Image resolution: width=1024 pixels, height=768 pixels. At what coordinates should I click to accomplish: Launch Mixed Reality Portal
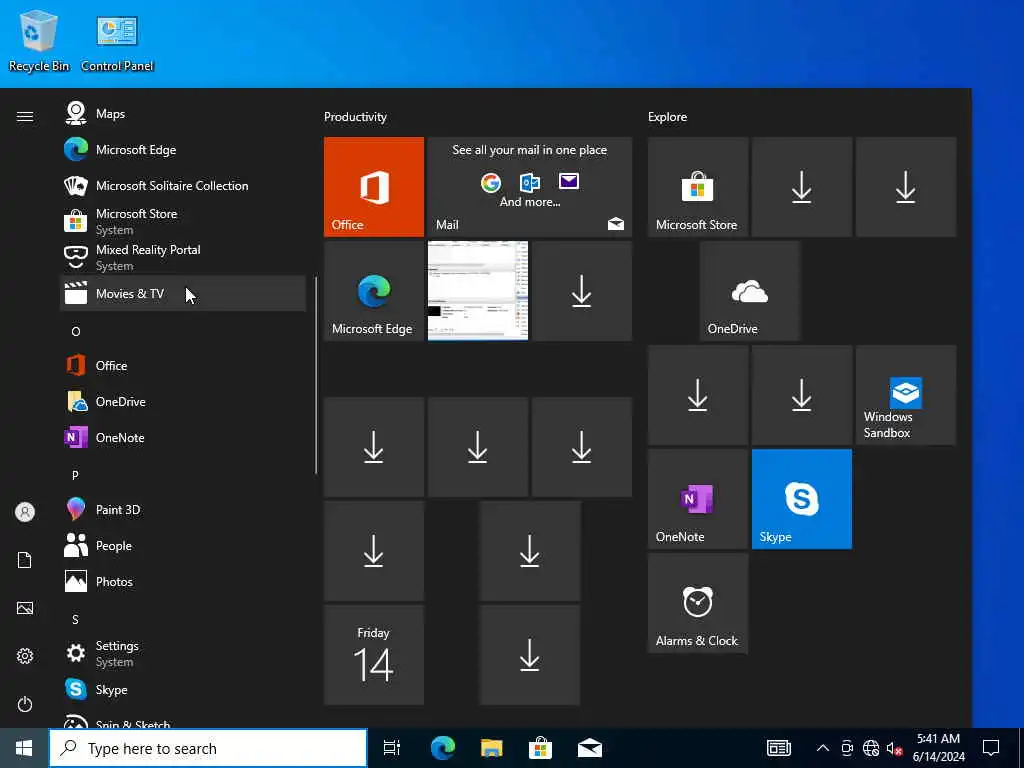(x=183, y=257)
